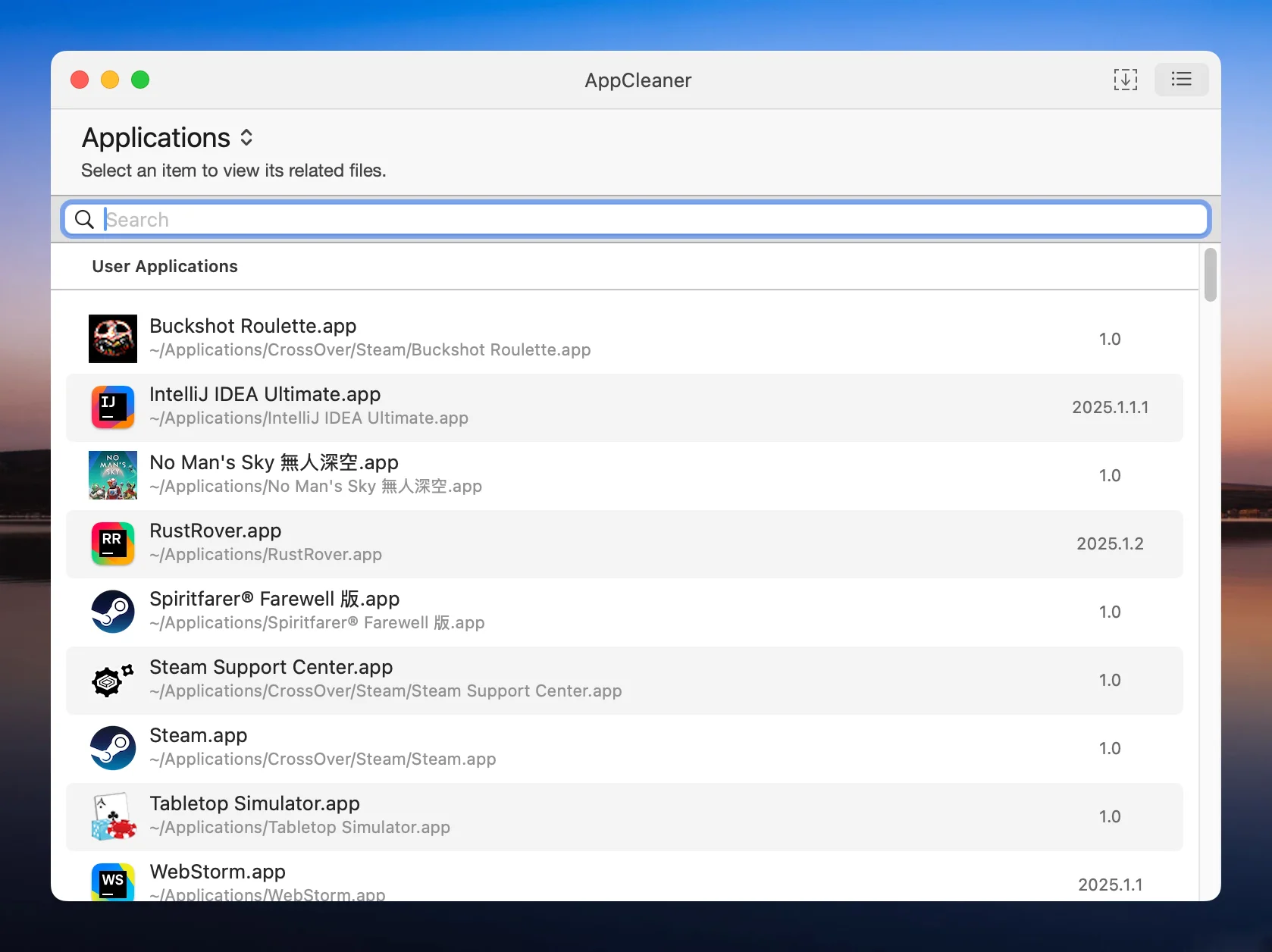Focus the Search text field
This screenshot has height=952, width=1272.
pyautogui.click(x=652, y=220)
